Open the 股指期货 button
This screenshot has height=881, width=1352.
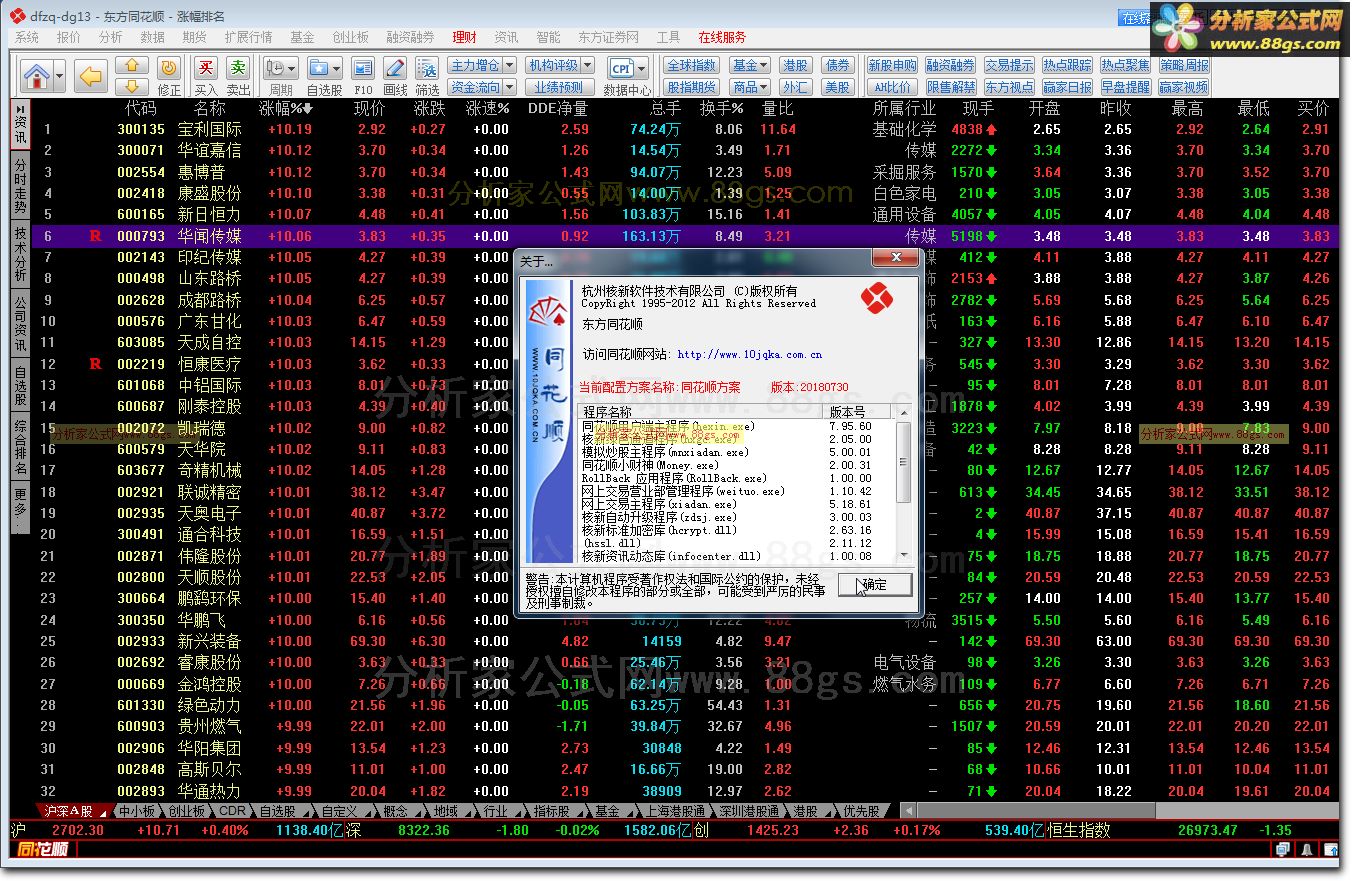click(691, 87)
